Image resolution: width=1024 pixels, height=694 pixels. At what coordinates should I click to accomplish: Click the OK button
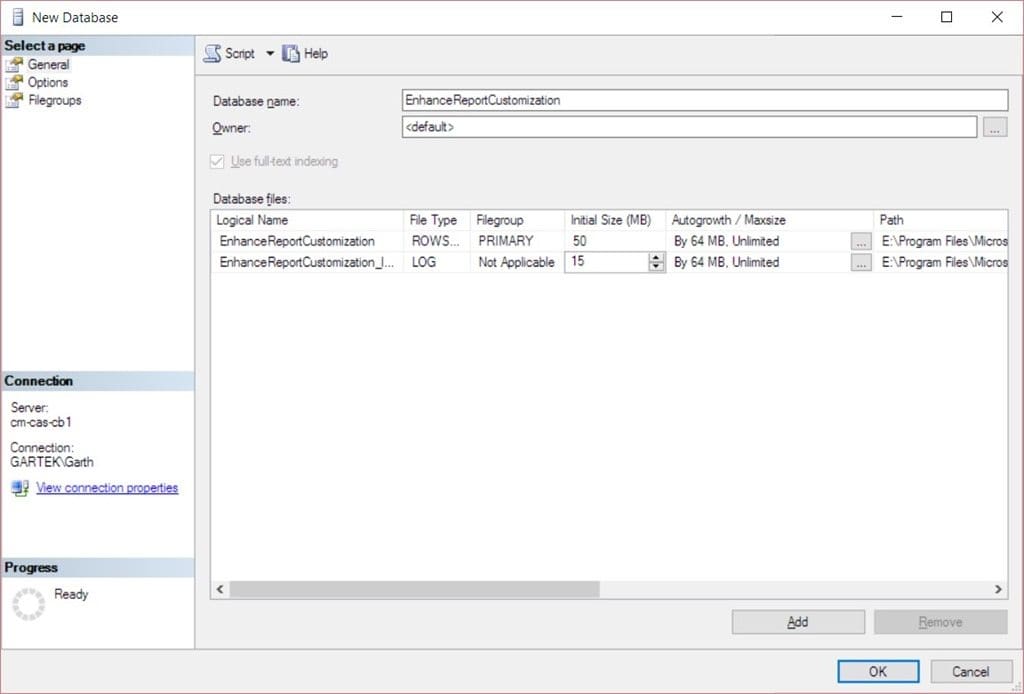(878, 671)
